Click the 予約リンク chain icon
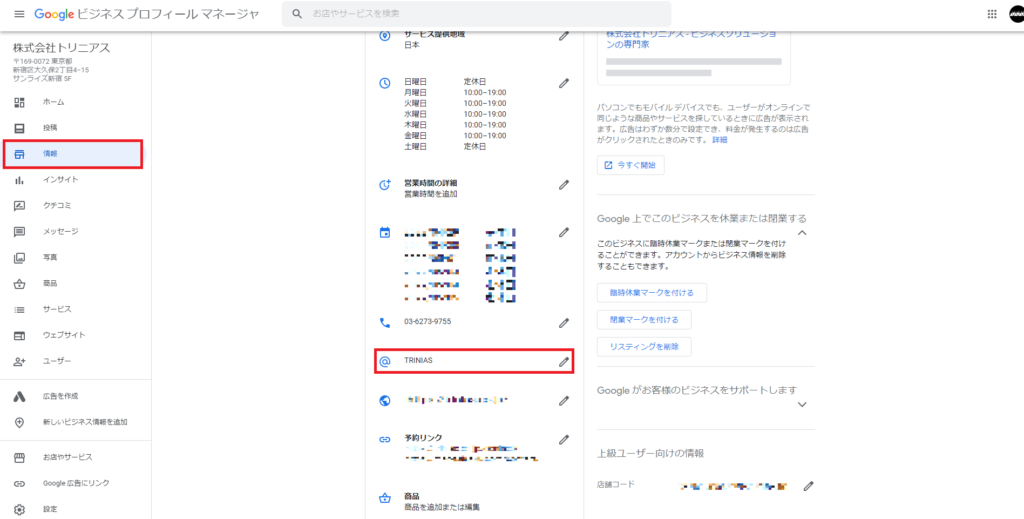Screen dimensions: 1024x519 pyautogui.click(x=385, y=439)
